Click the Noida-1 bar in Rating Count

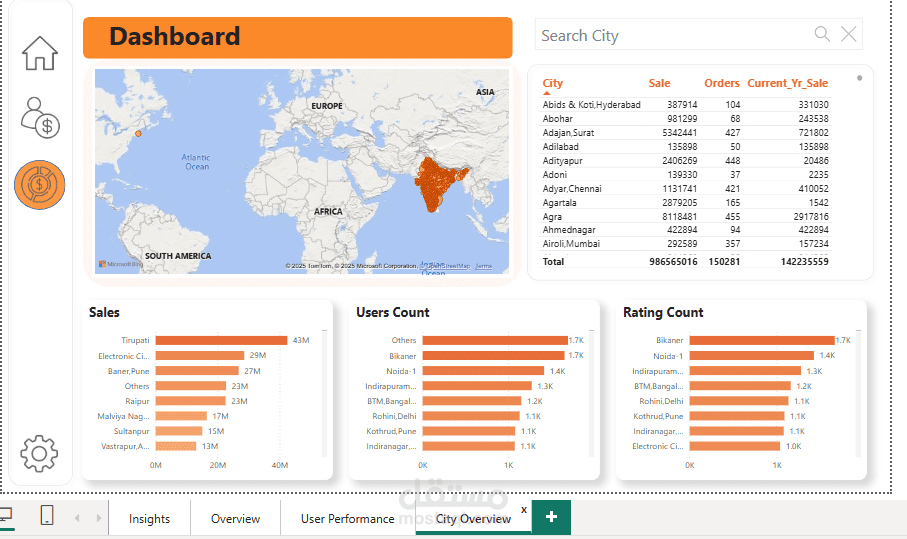[752, 355]
